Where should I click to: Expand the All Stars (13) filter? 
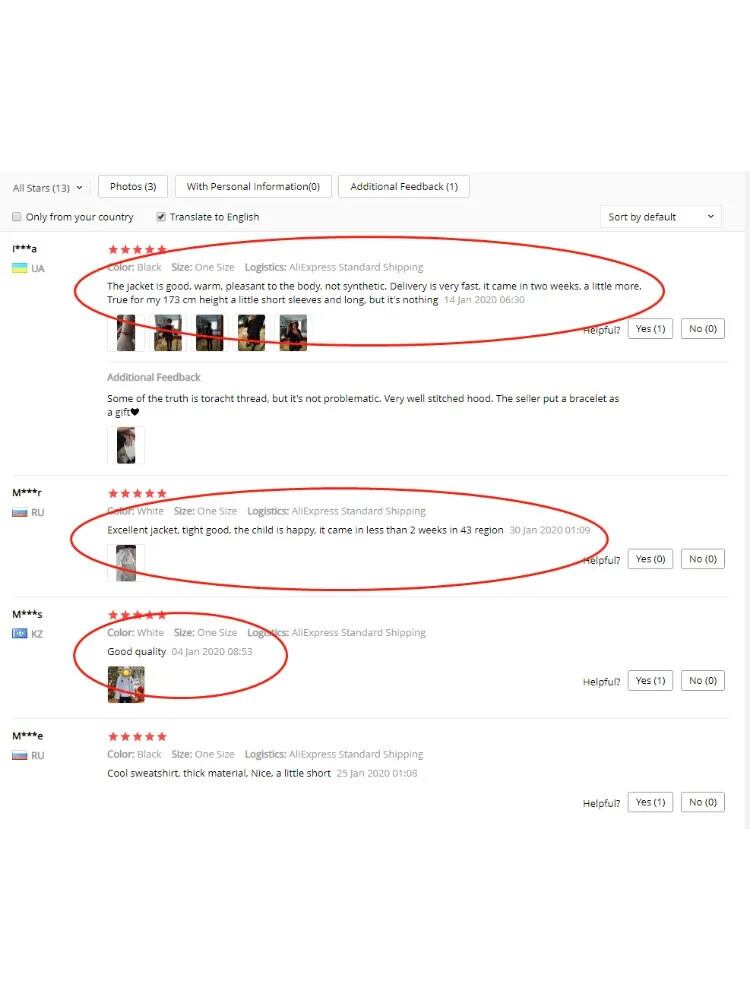(48, 188)
